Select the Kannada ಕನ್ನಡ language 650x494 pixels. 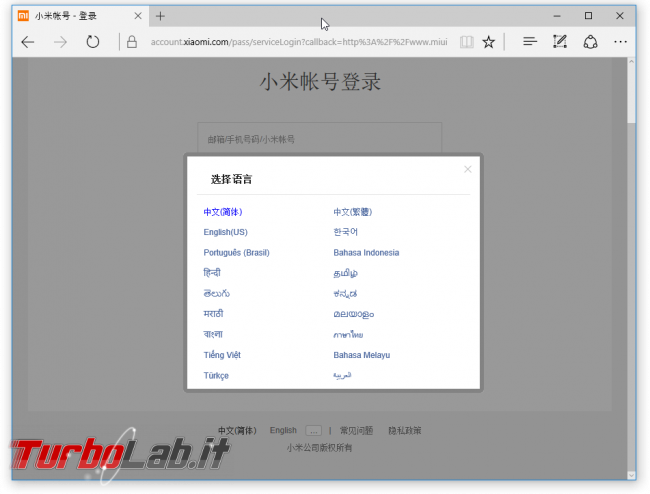click(x=345, y=293)
